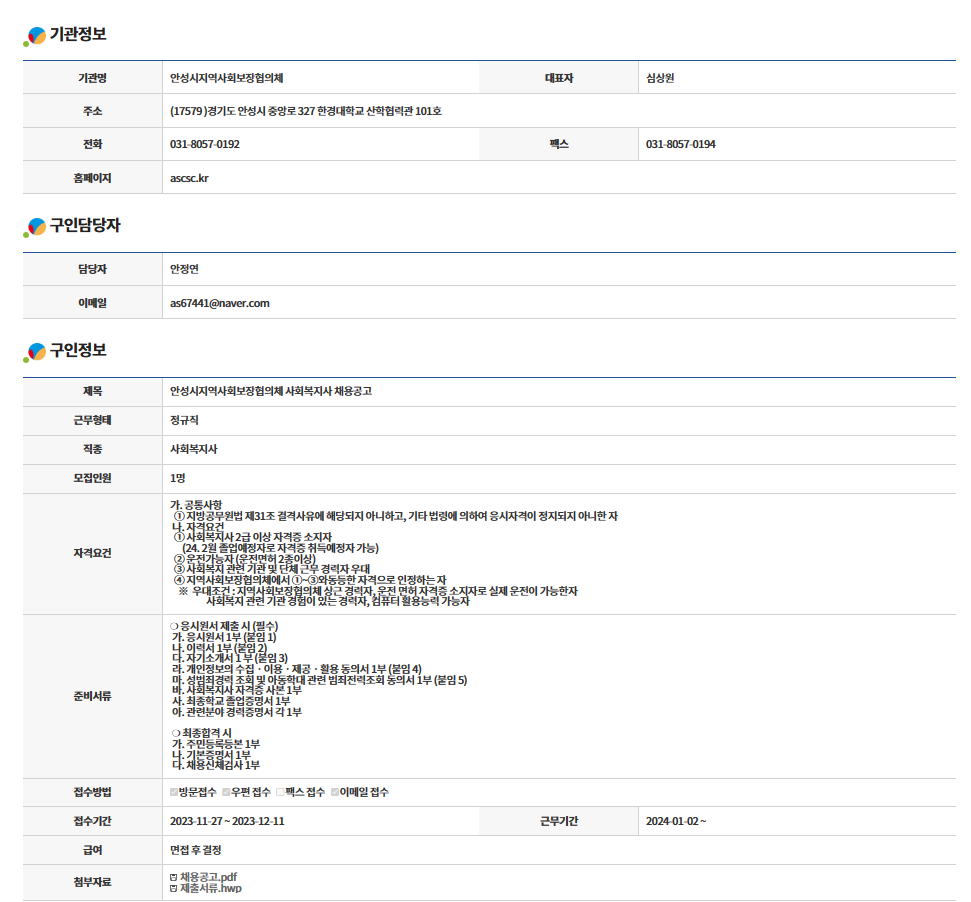Image resolution: width=971 pixels, height=902 pixels.
Task: Click the 기관정보 heading text
Action: click(x=78, y=35)
